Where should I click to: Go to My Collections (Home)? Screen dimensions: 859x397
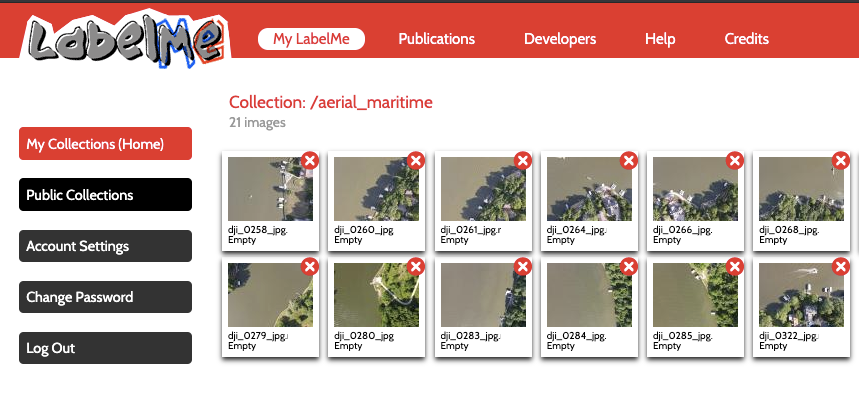[105, 143]
